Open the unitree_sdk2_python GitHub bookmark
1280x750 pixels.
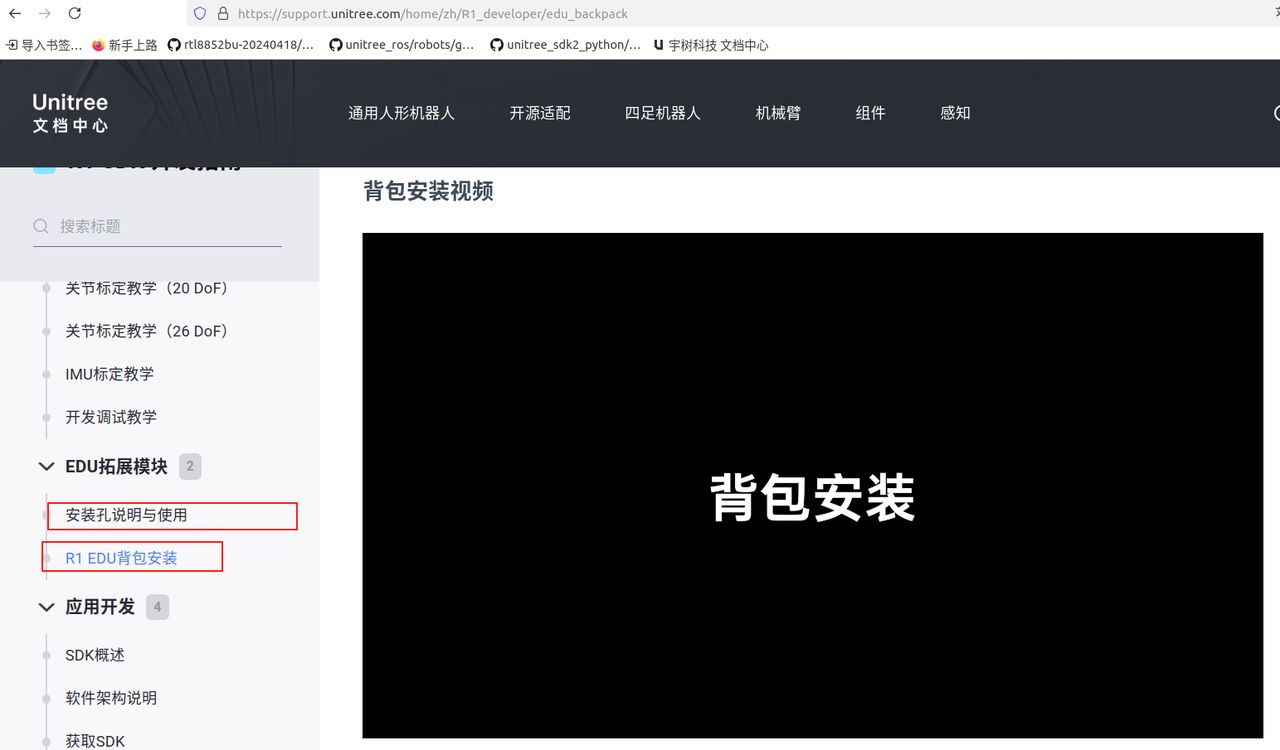click(565, 45)
